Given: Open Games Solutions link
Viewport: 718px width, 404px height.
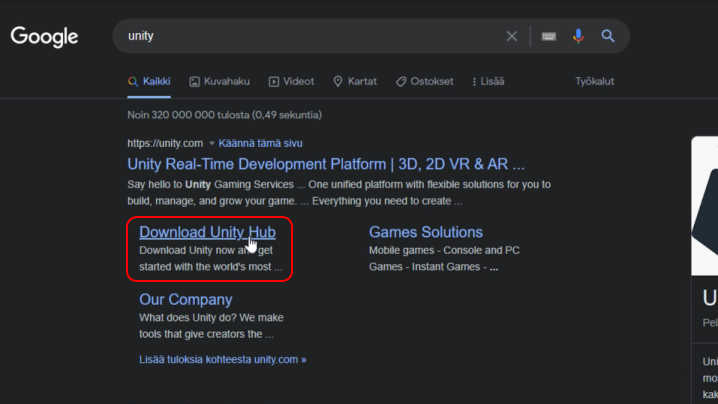Looking at the screenshot, I should pyautogui.click(x=426, y=232).
